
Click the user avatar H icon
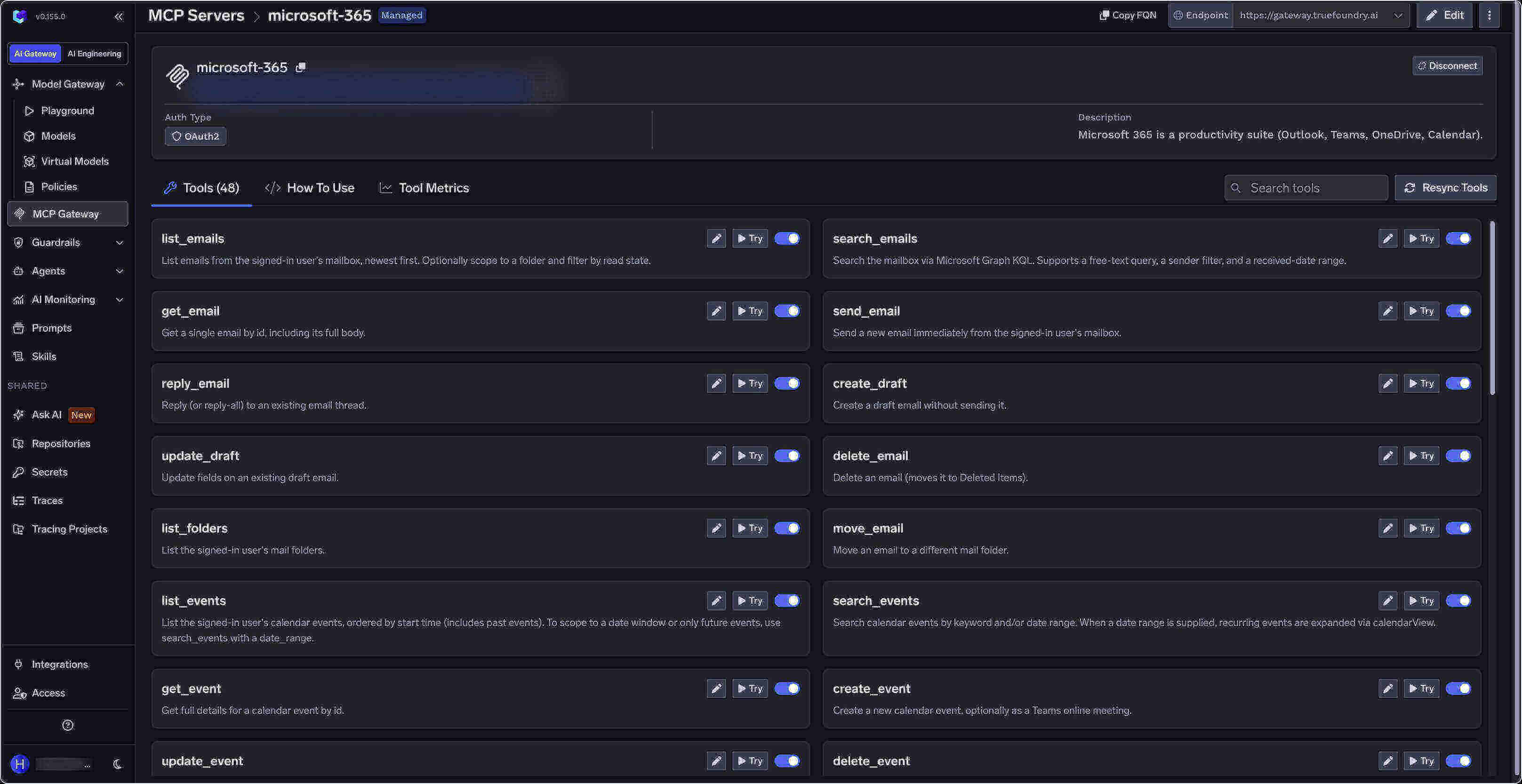tap(19, 764)
